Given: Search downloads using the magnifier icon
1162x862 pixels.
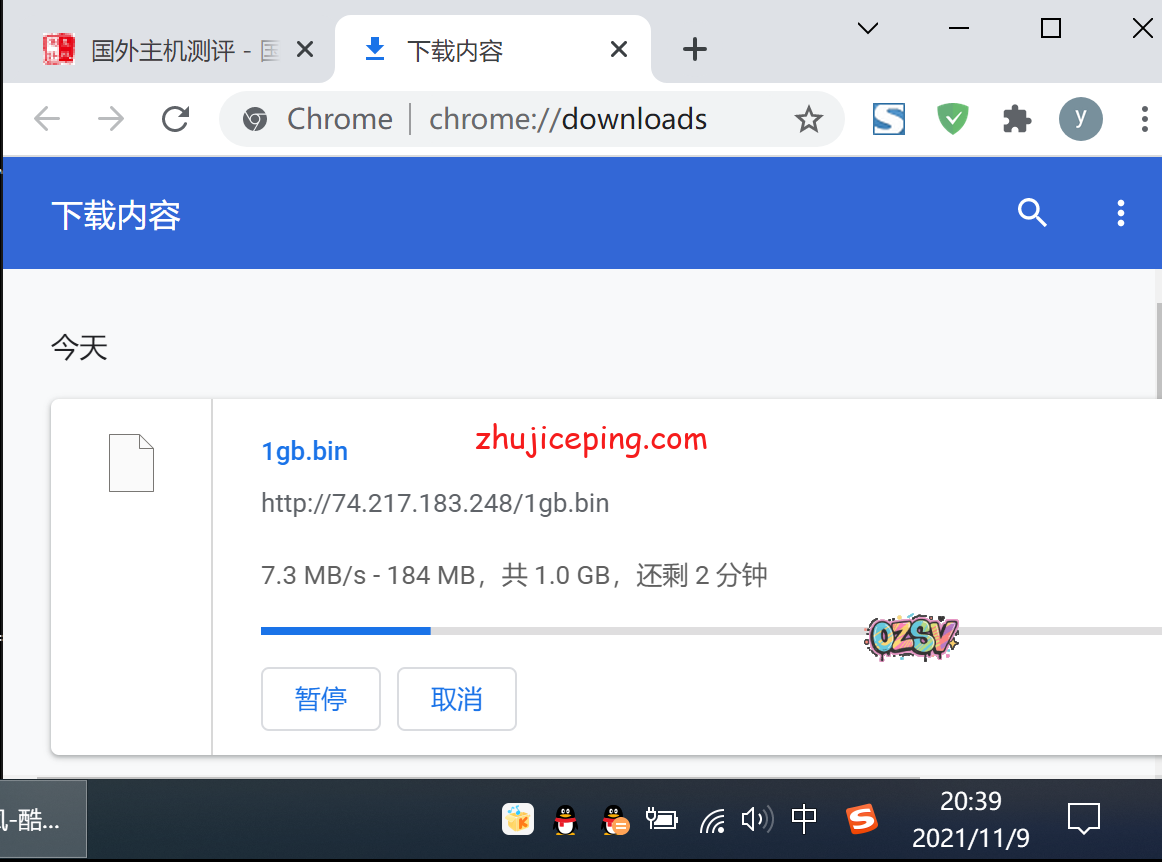Looking at the screenshot, I should (x=1031, y=213).
